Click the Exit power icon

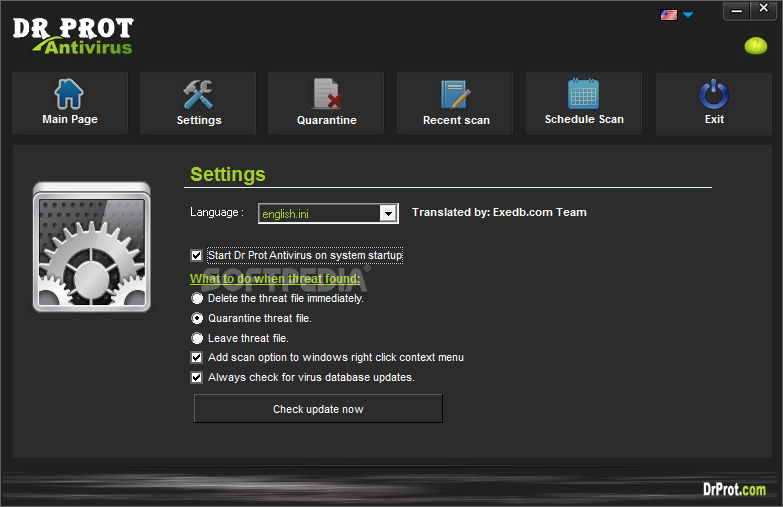[x=714, y=103]
